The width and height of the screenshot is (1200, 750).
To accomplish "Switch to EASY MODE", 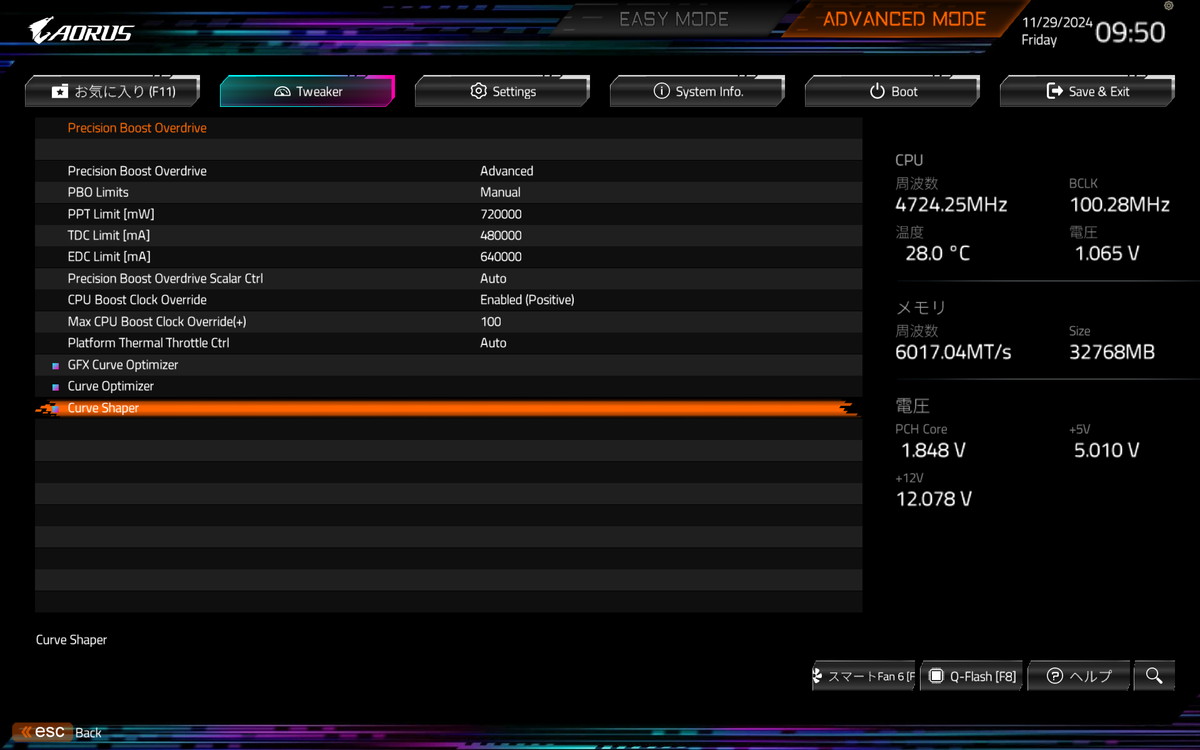I will point(674,19).
